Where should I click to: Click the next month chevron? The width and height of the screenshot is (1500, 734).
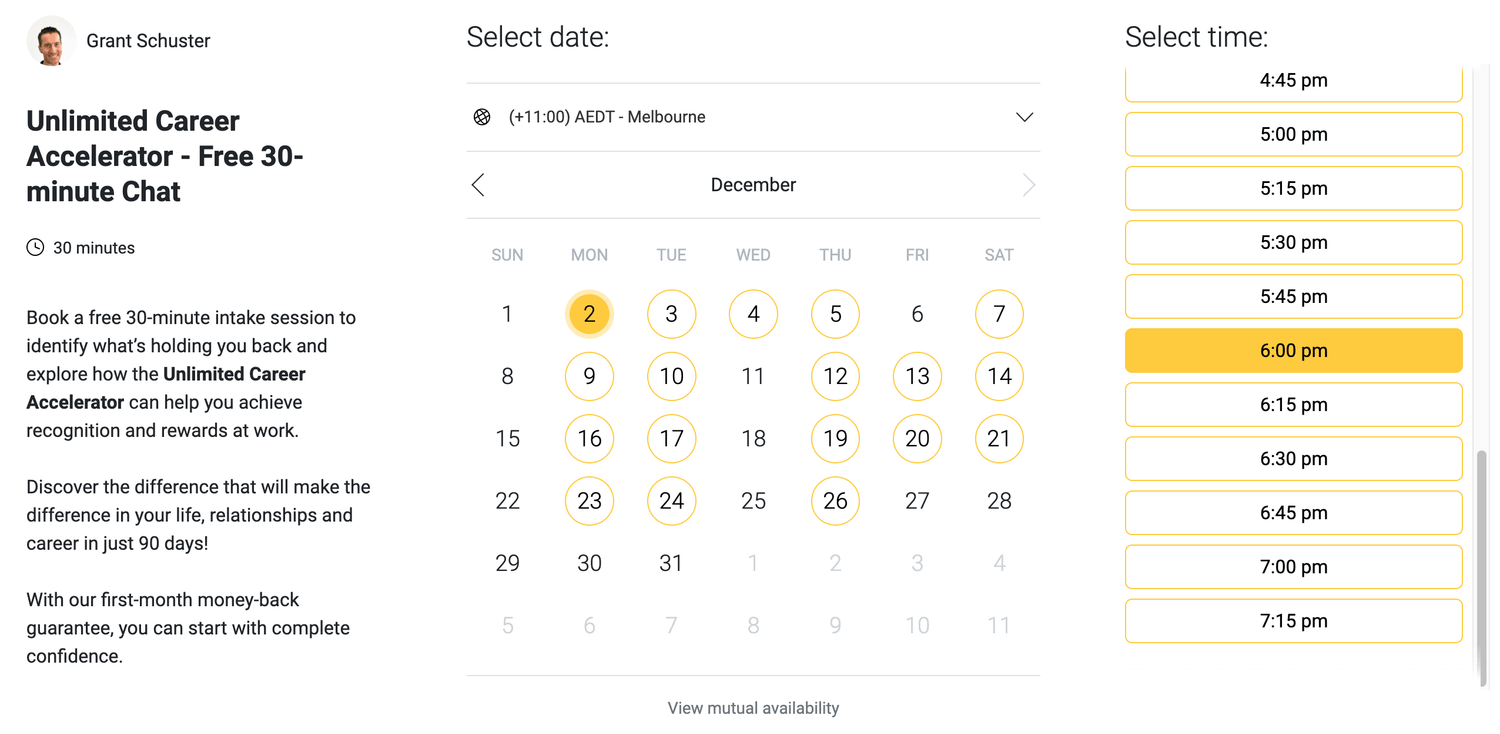1029,185
